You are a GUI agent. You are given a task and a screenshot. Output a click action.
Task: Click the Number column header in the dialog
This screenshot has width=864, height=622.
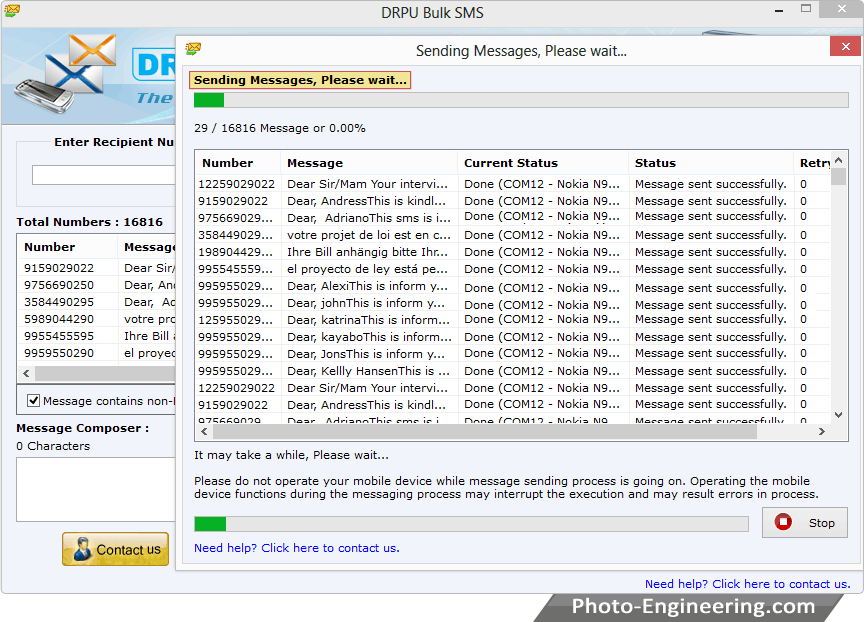[237, 163]
